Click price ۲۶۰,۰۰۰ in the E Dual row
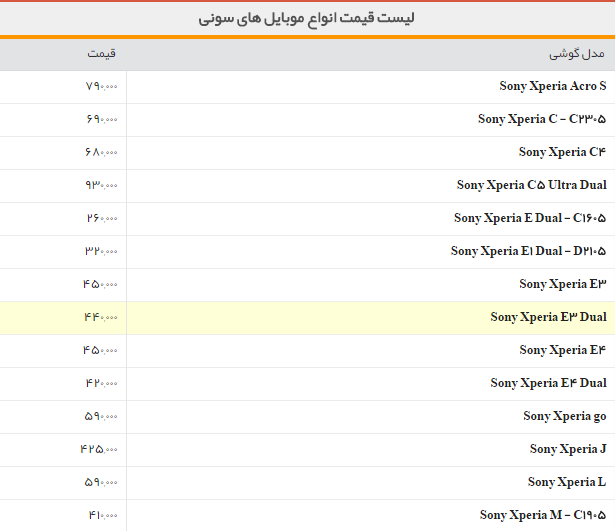The width and height of the screenshot is (615, 531). point(102,218)
